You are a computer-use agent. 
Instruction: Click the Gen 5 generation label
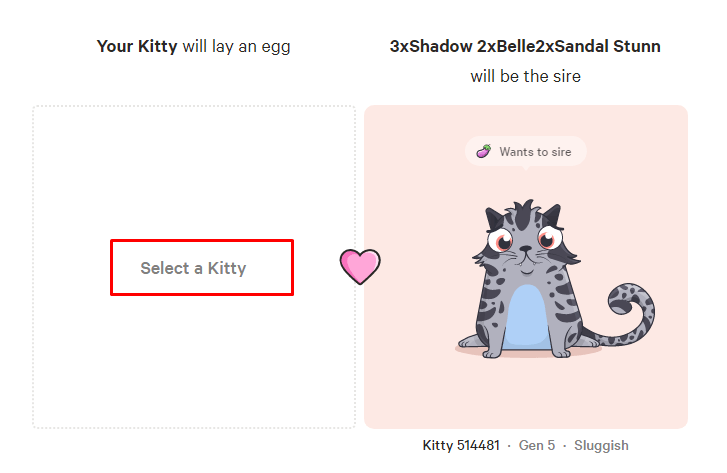(x=537, y=445)
